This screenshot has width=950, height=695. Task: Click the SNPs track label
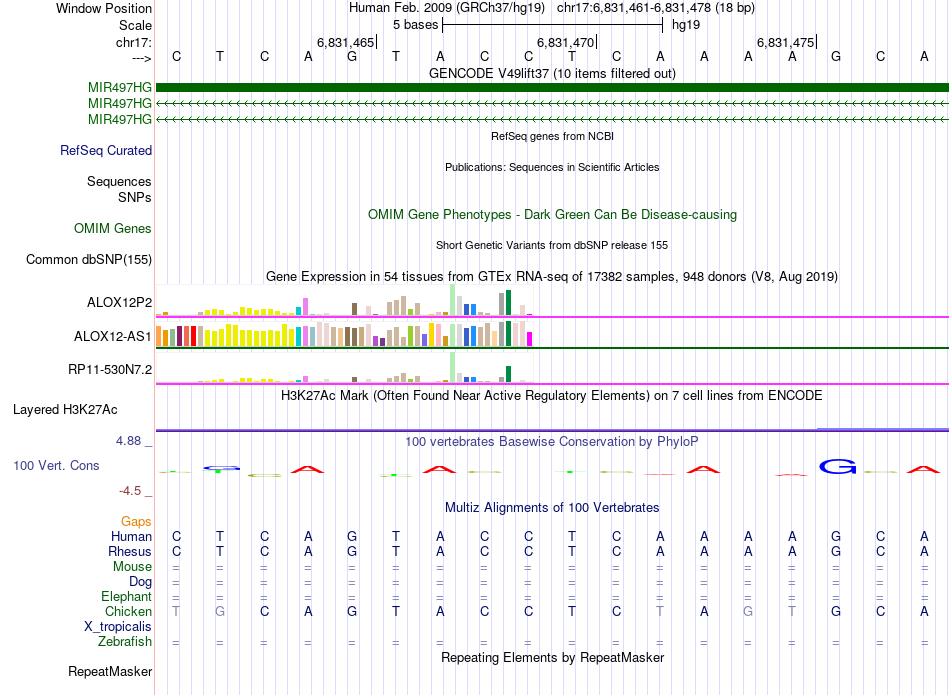135,197
